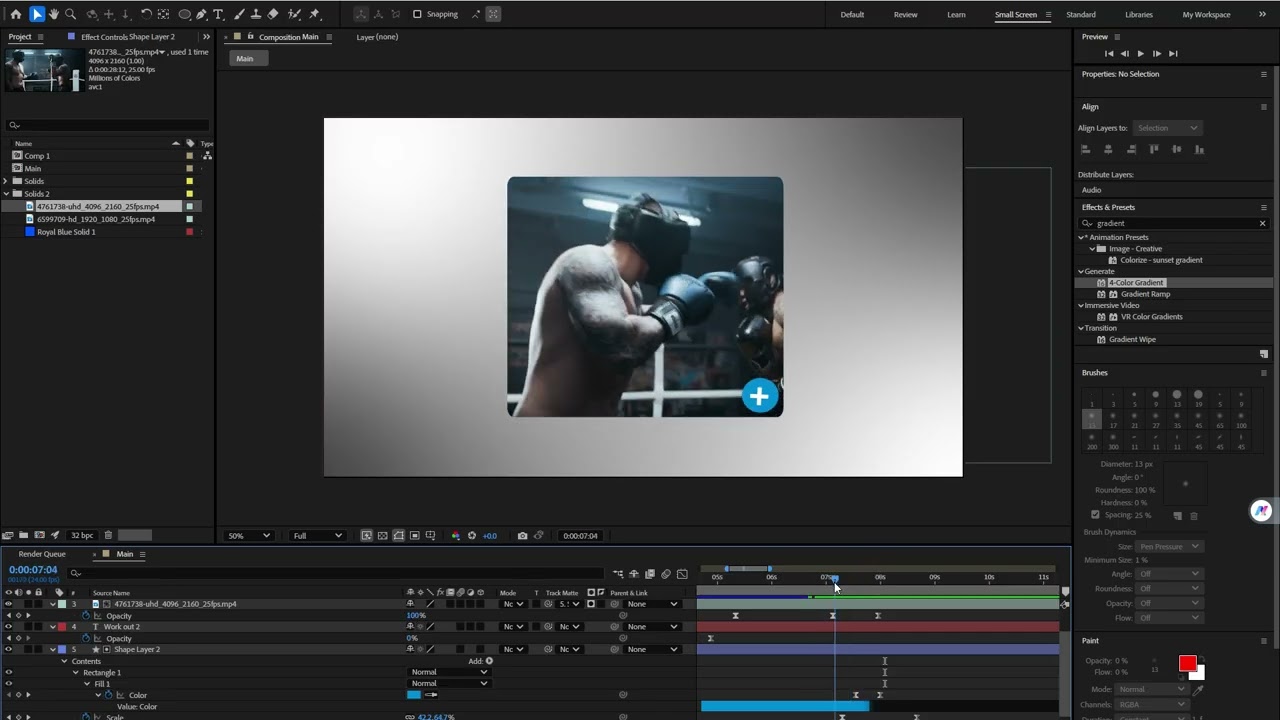This screenshot has height=720, width=1280.
Task: Jump to first frame in Preview panel
Action: tap(1108, 54)
